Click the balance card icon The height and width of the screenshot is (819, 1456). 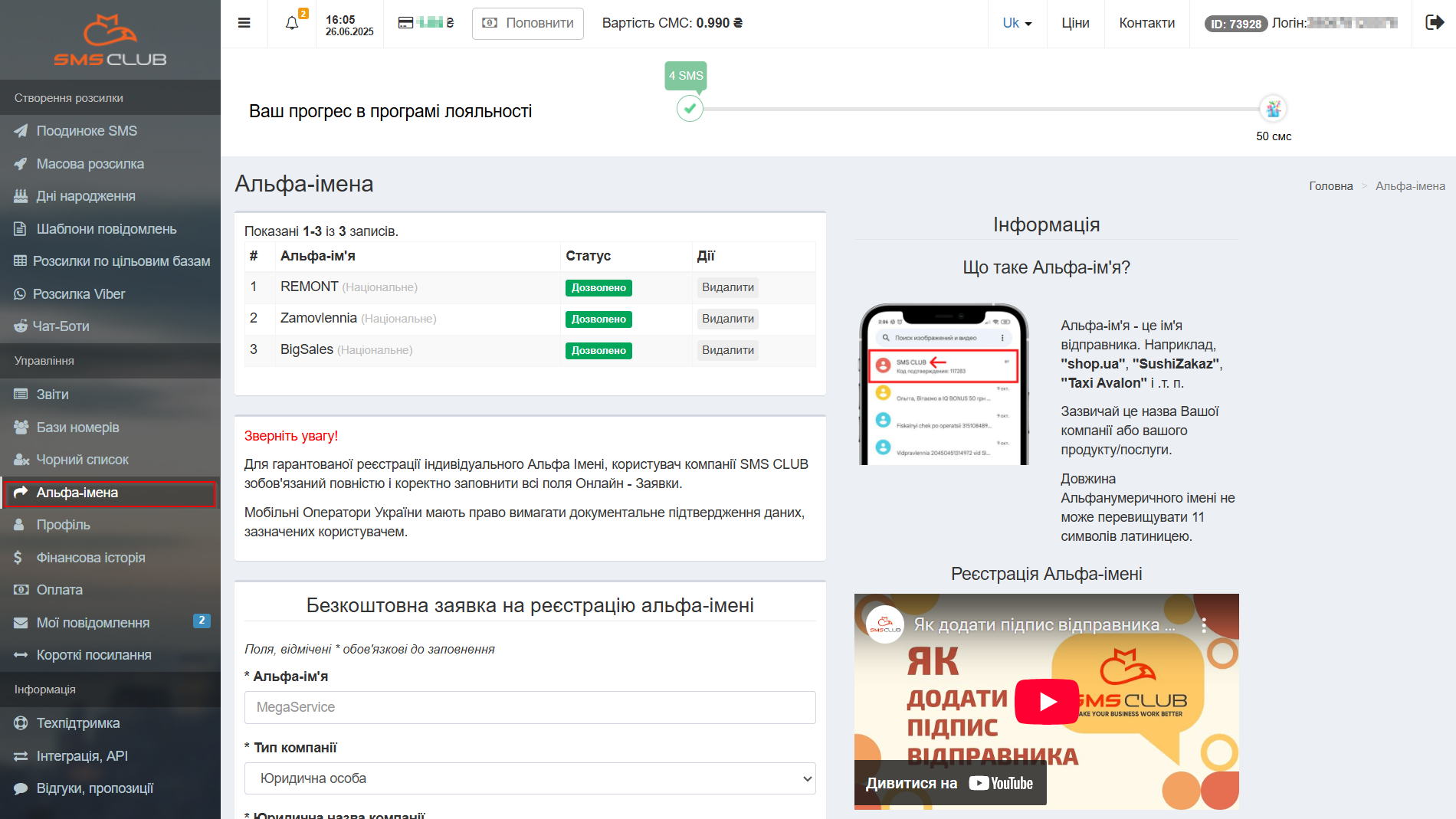405,23
